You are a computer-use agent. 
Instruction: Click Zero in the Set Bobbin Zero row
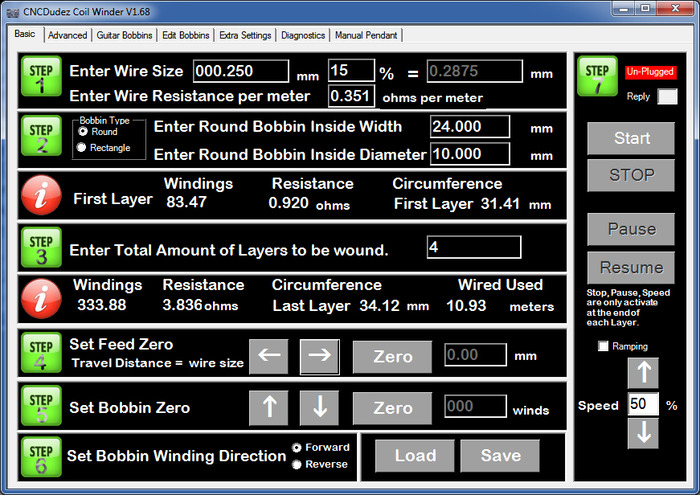click(392, 408)
